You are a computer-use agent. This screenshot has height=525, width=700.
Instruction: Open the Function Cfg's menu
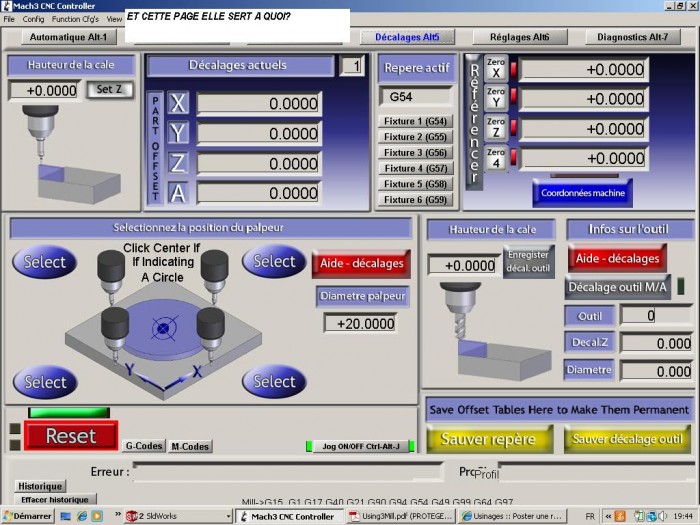click(75, 19)
